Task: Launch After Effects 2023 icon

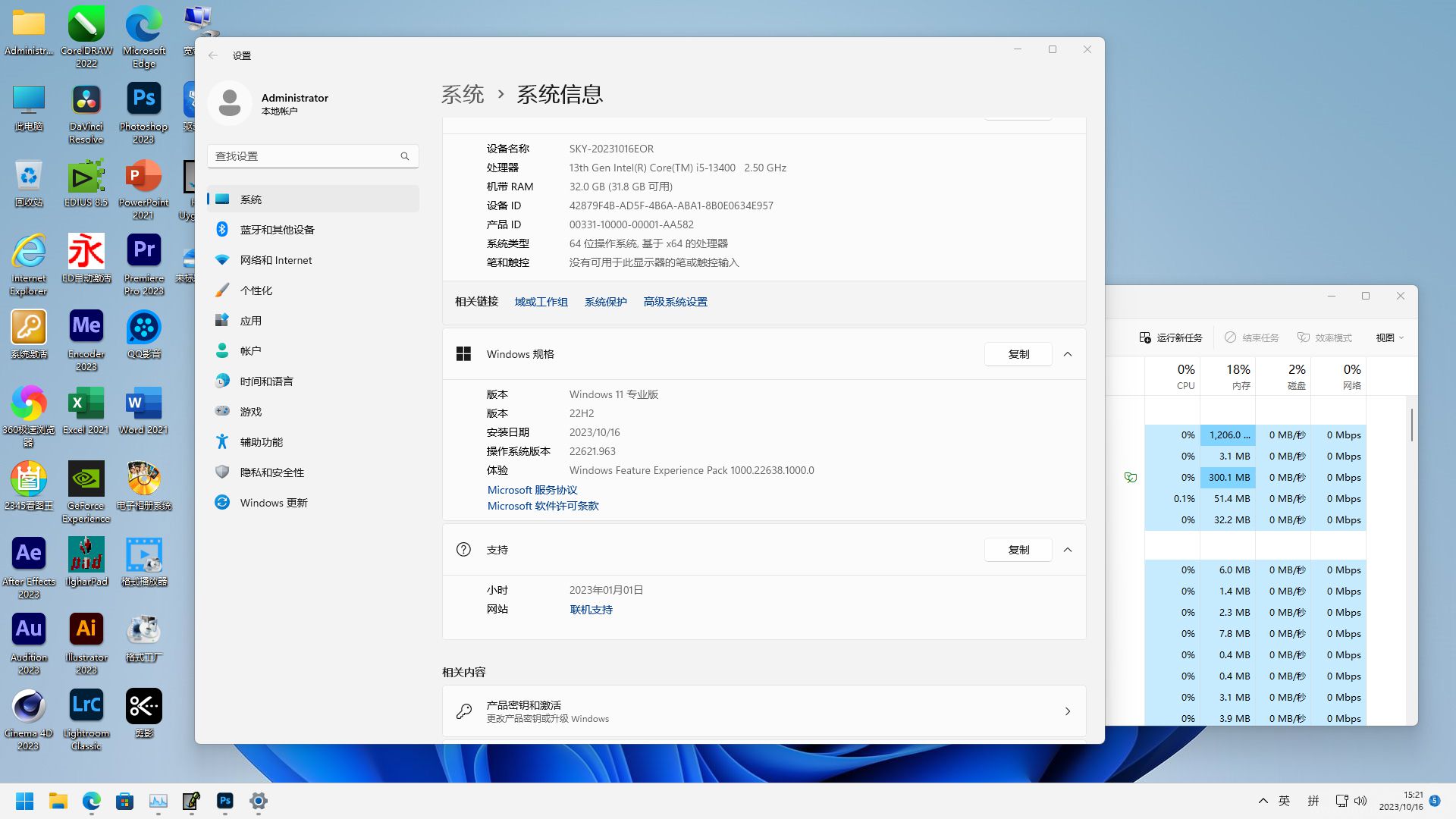Action: tap(29, 567)
